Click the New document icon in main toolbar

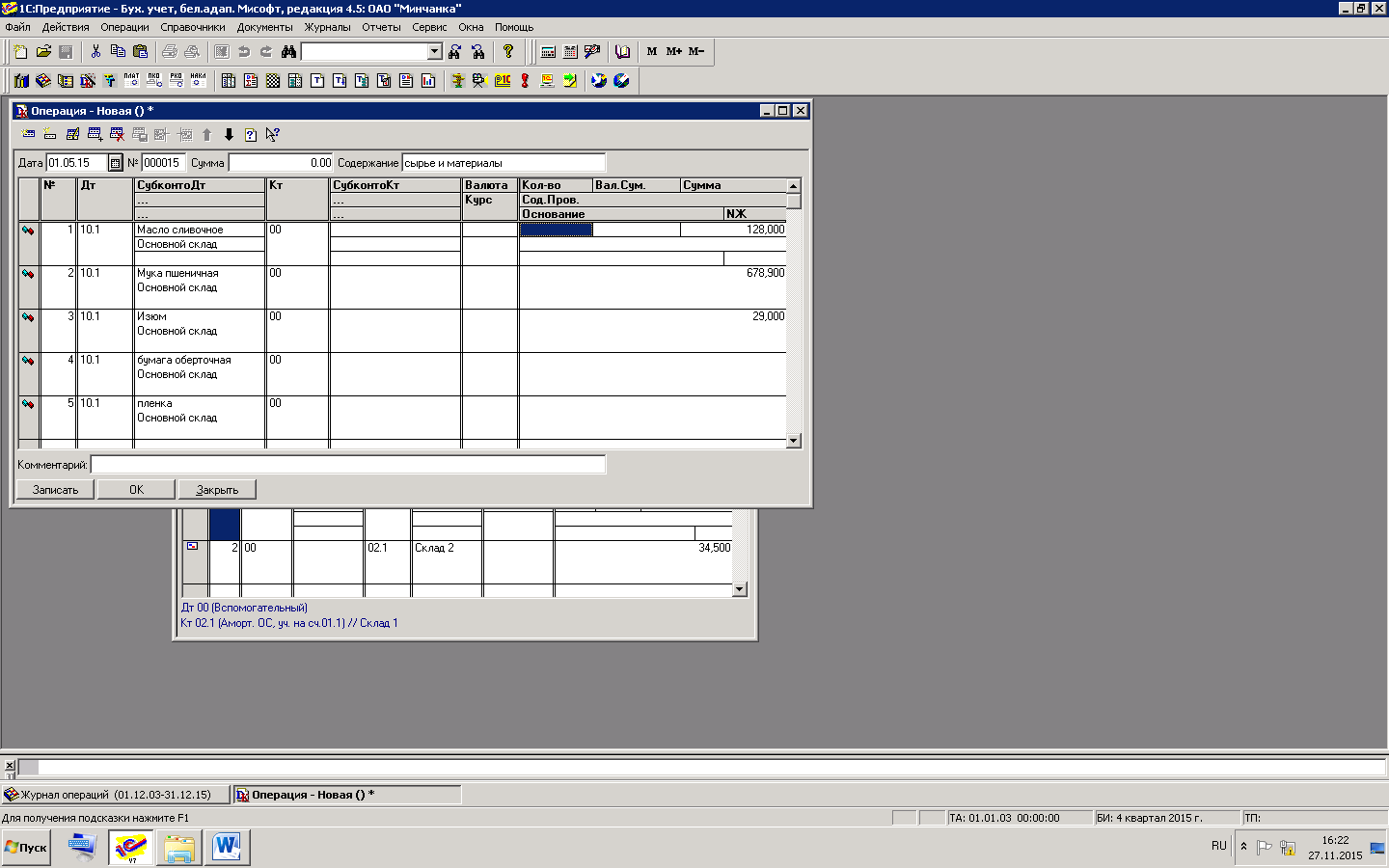point(20,51)
